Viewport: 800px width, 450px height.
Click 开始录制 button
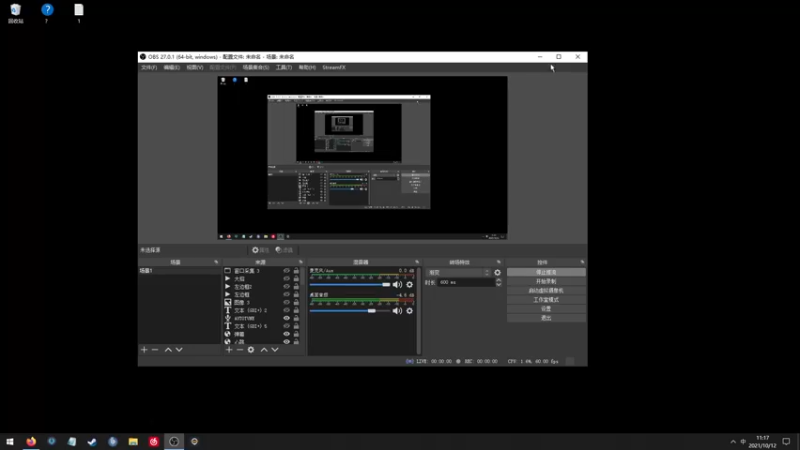click(x=546, y=282)
